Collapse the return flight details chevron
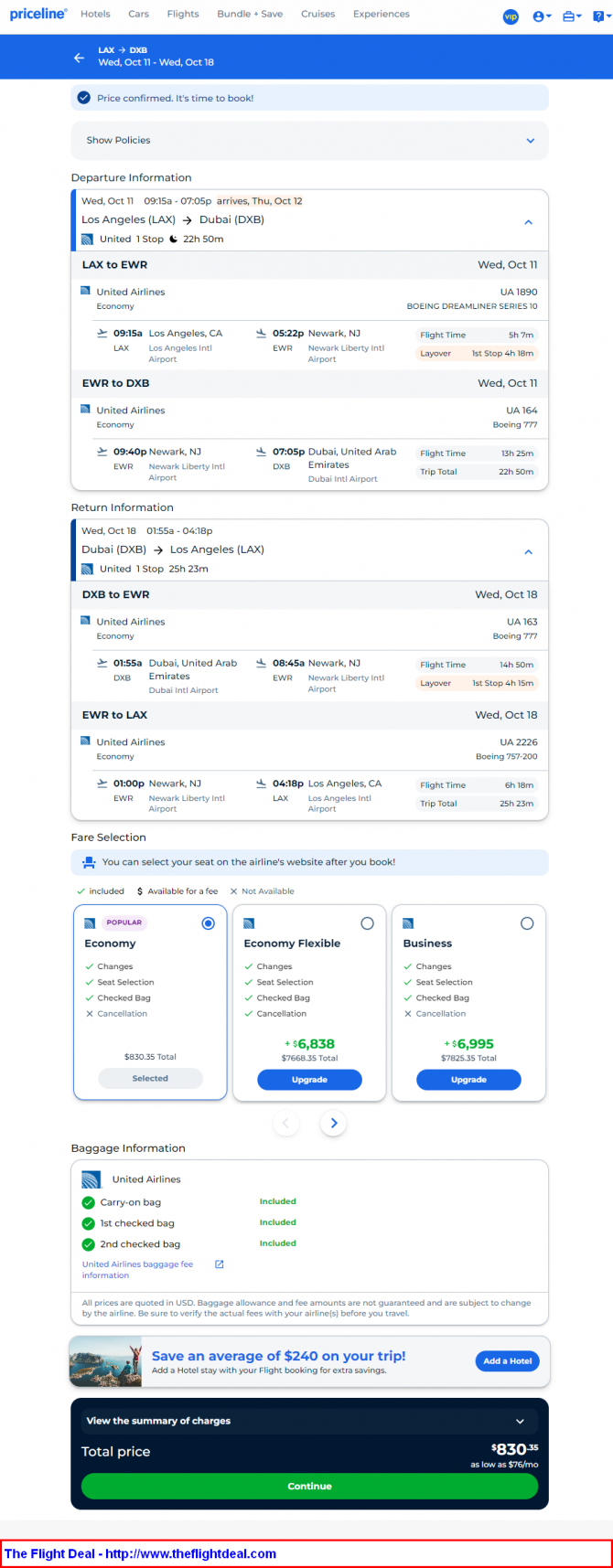613x1568 pixels. 529,552
